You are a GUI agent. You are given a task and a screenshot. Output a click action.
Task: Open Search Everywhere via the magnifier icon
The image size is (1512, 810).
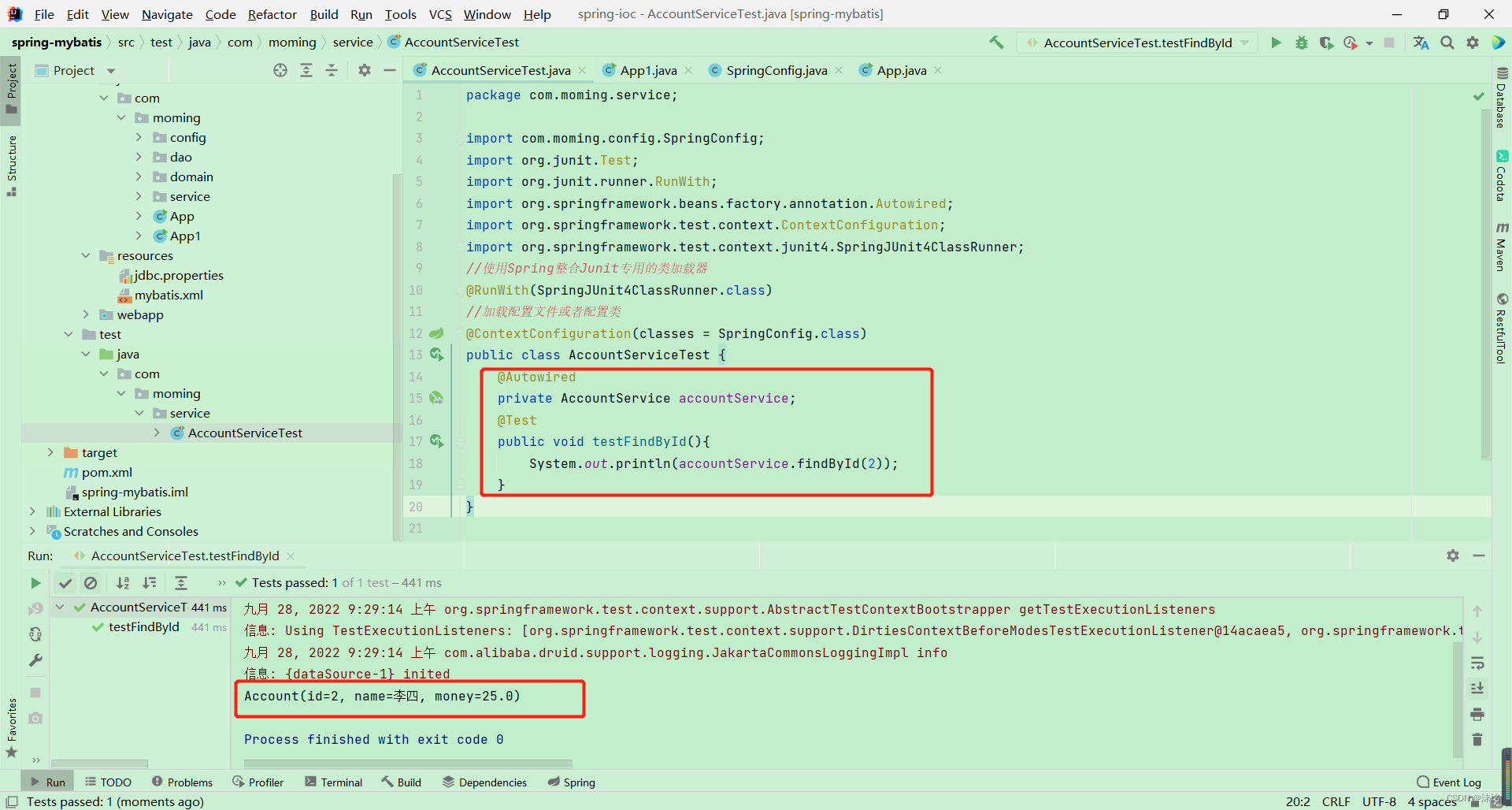click(x=1447, y=43)
